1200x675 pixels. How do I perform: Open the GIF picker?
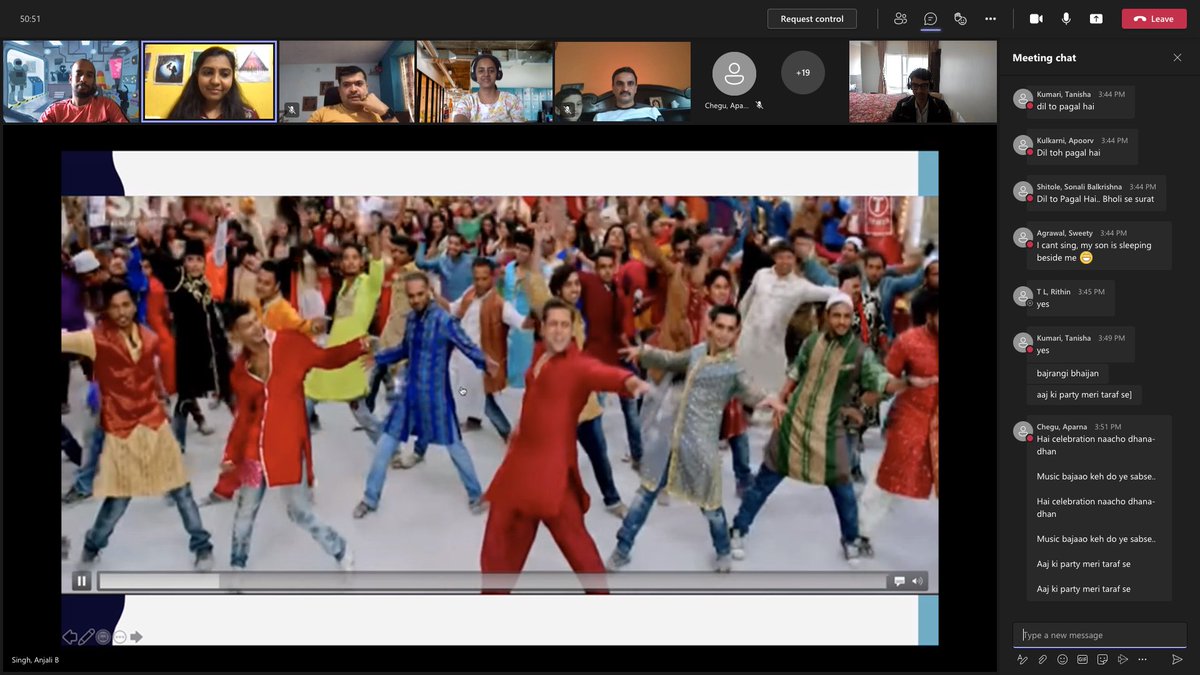click(x=1082, y=659)
